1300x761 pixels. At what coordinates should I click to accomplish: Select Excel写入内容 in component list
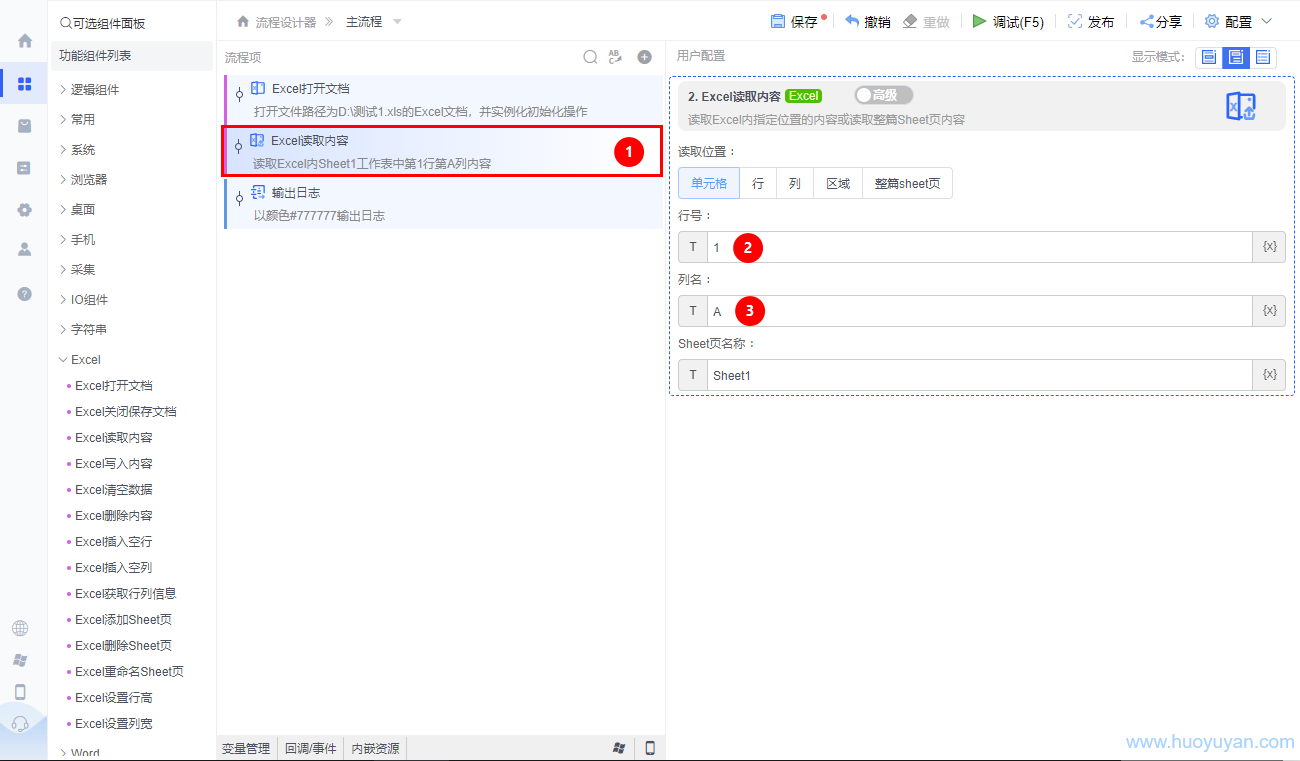pos(113,464)
